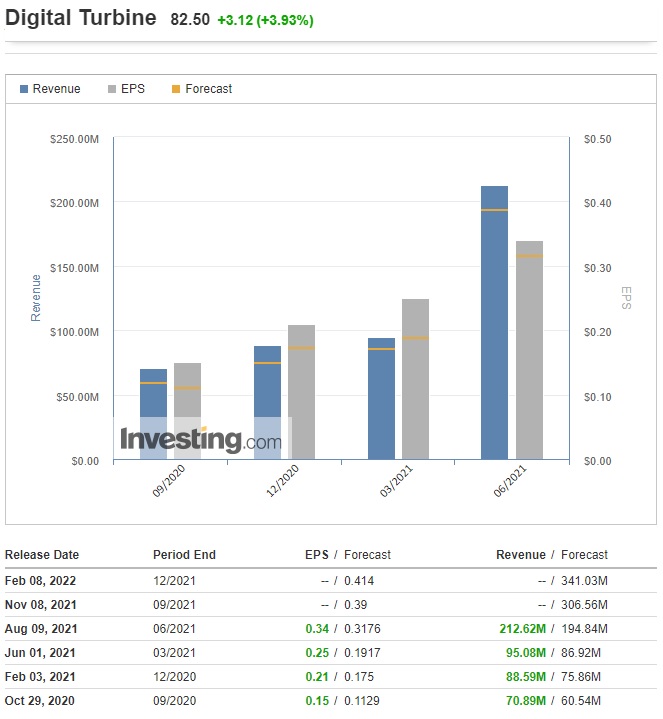Click the 12/2021 period end cell
The height and width of the screenshot is (719, 663).
(174, 581)
